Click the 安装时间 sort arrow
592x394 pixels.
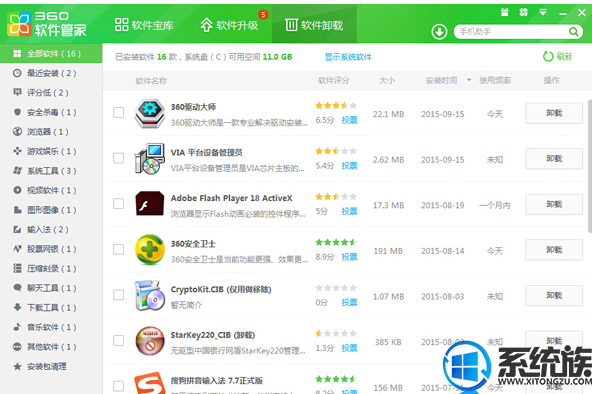point(469,80)
